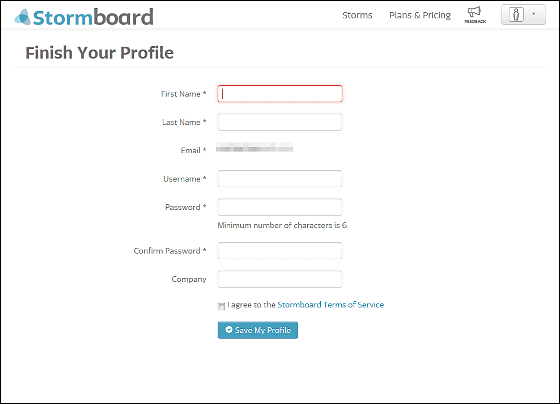Screen dimensions: 560x404
Task: Open Stormboard Terms of Service link
Action: tap(331, 305)
